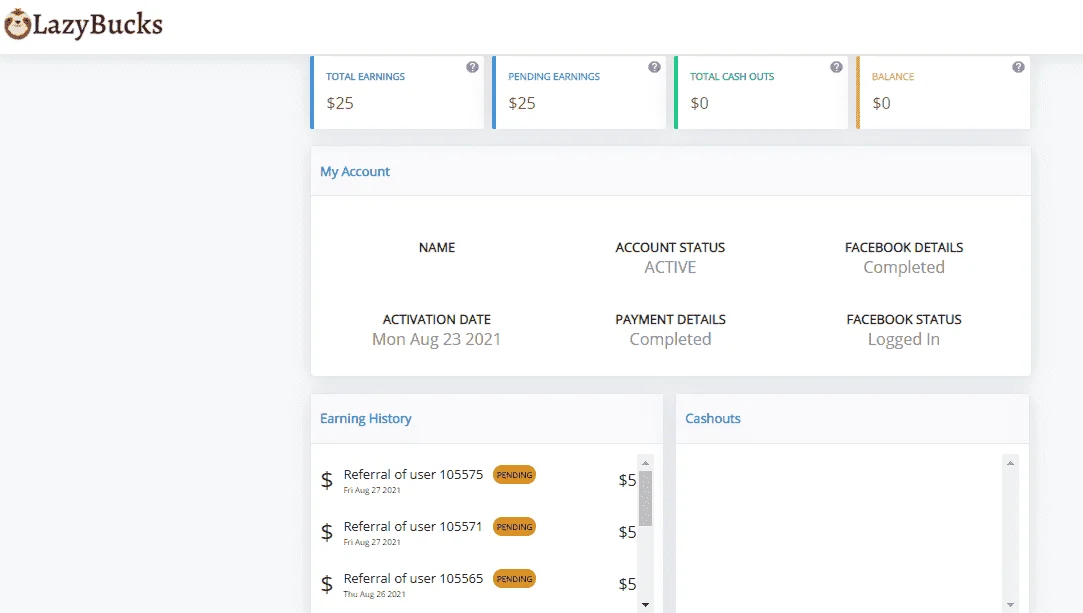This screenshot has width=1083, height=613.
Task: Click the Cashouts heading
Action: pyautogui.click(x=713, y=418)
